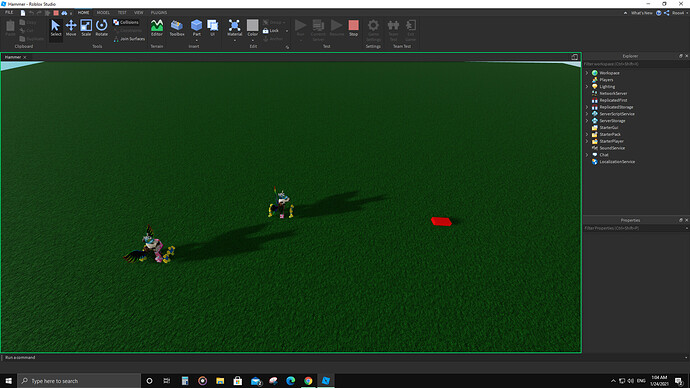Image resolution: width=690 pixels, height=388 pixels.
Task: Expand the ServerStorage node
Action: click(x=587, y=121)
